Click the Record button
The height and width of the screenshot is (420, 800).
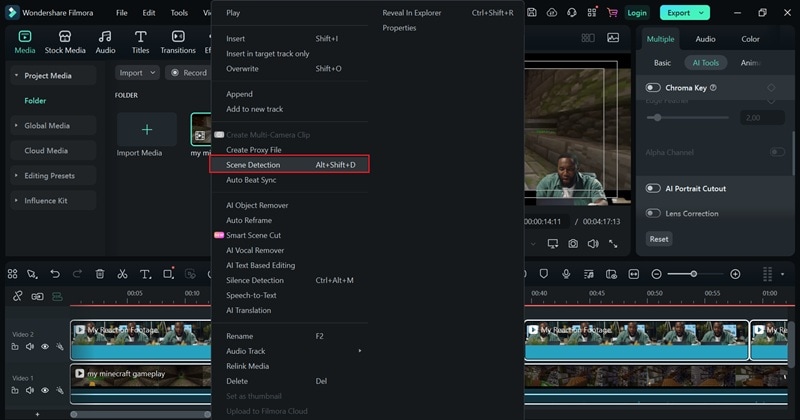188,73
